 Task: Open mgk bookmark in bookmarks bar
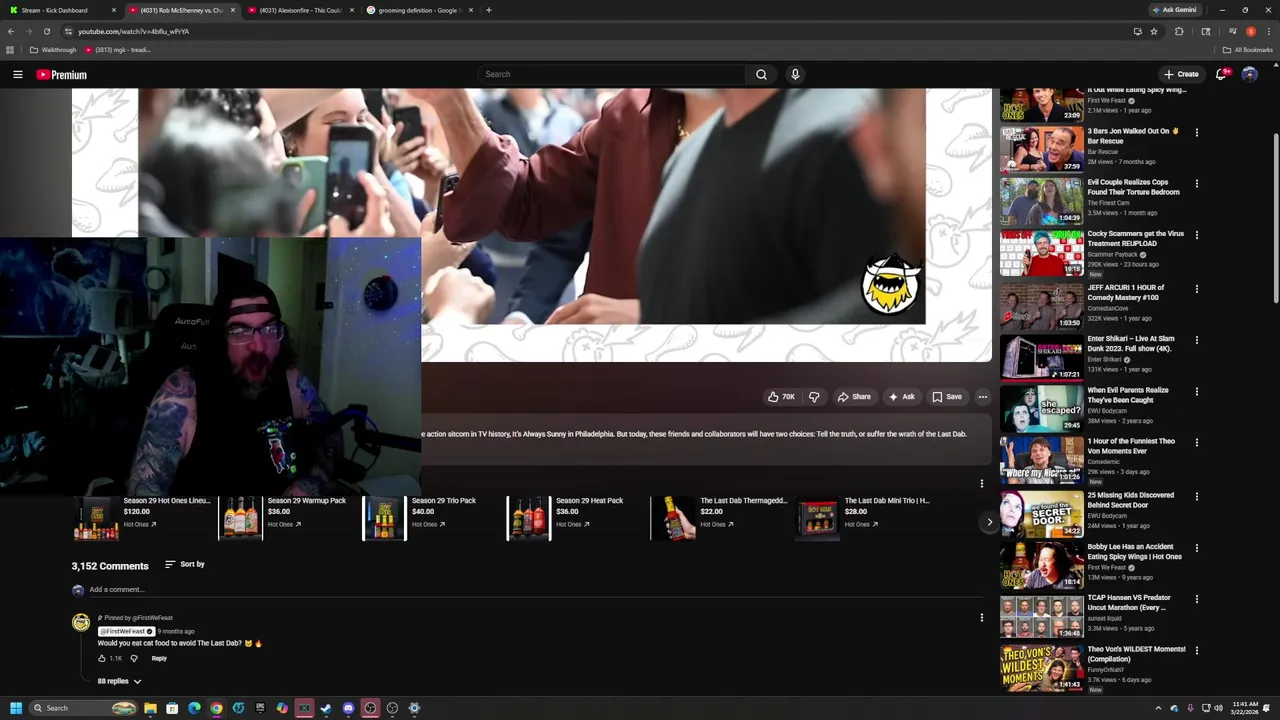pos(117,50)
